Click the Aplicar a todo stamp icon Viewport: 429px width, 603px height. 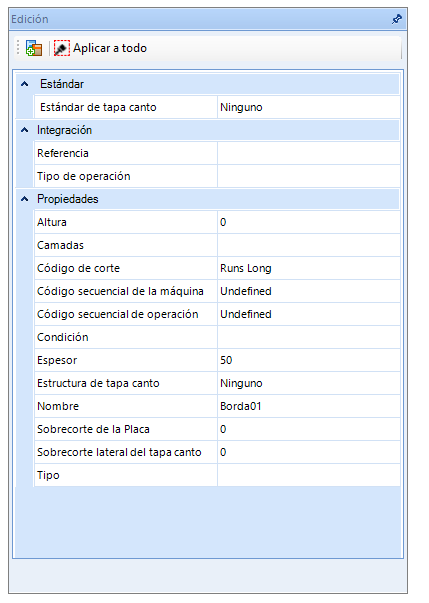point(62,48)
